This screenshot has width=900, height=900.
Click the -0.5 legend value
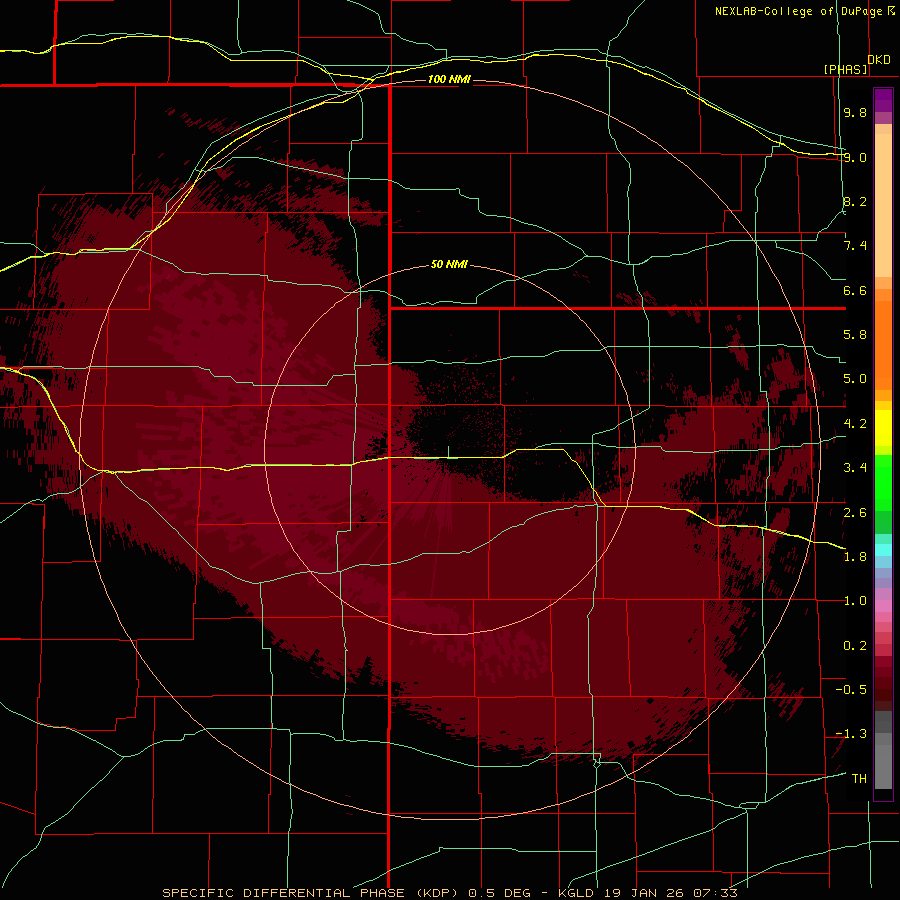tap(851, 690)
